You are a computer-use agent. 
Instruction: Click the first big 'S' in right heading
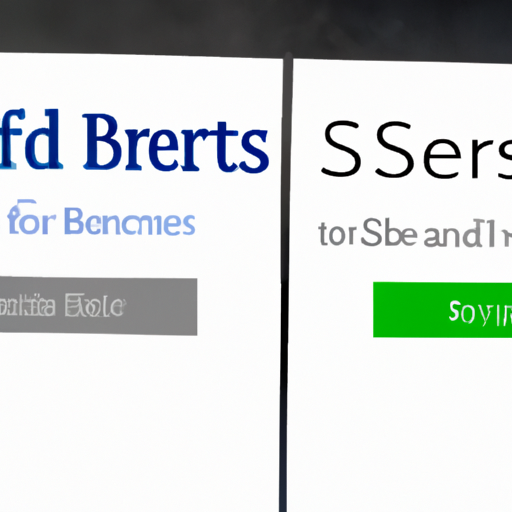click(x=342, y=149)
